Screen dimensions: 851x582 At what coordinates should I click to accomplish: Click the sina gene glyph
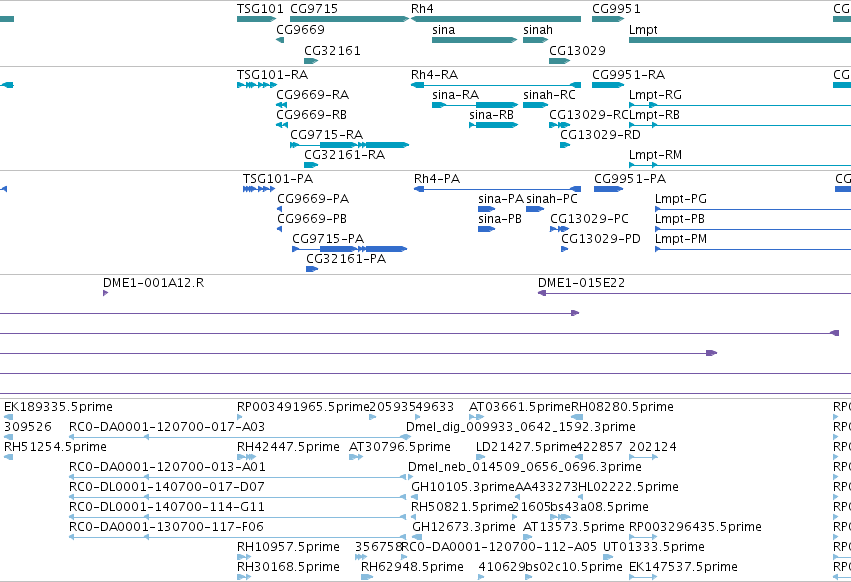475,40
